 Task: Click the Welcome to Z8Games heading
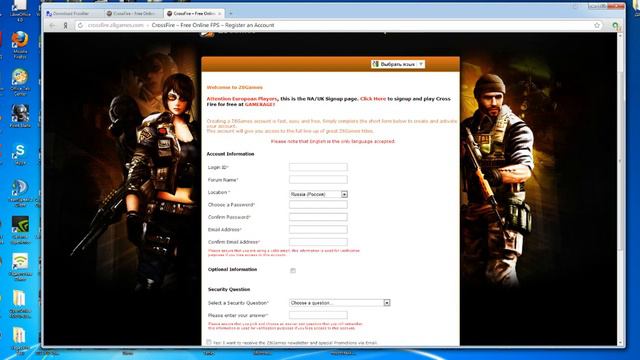click(x=235, y=87)
